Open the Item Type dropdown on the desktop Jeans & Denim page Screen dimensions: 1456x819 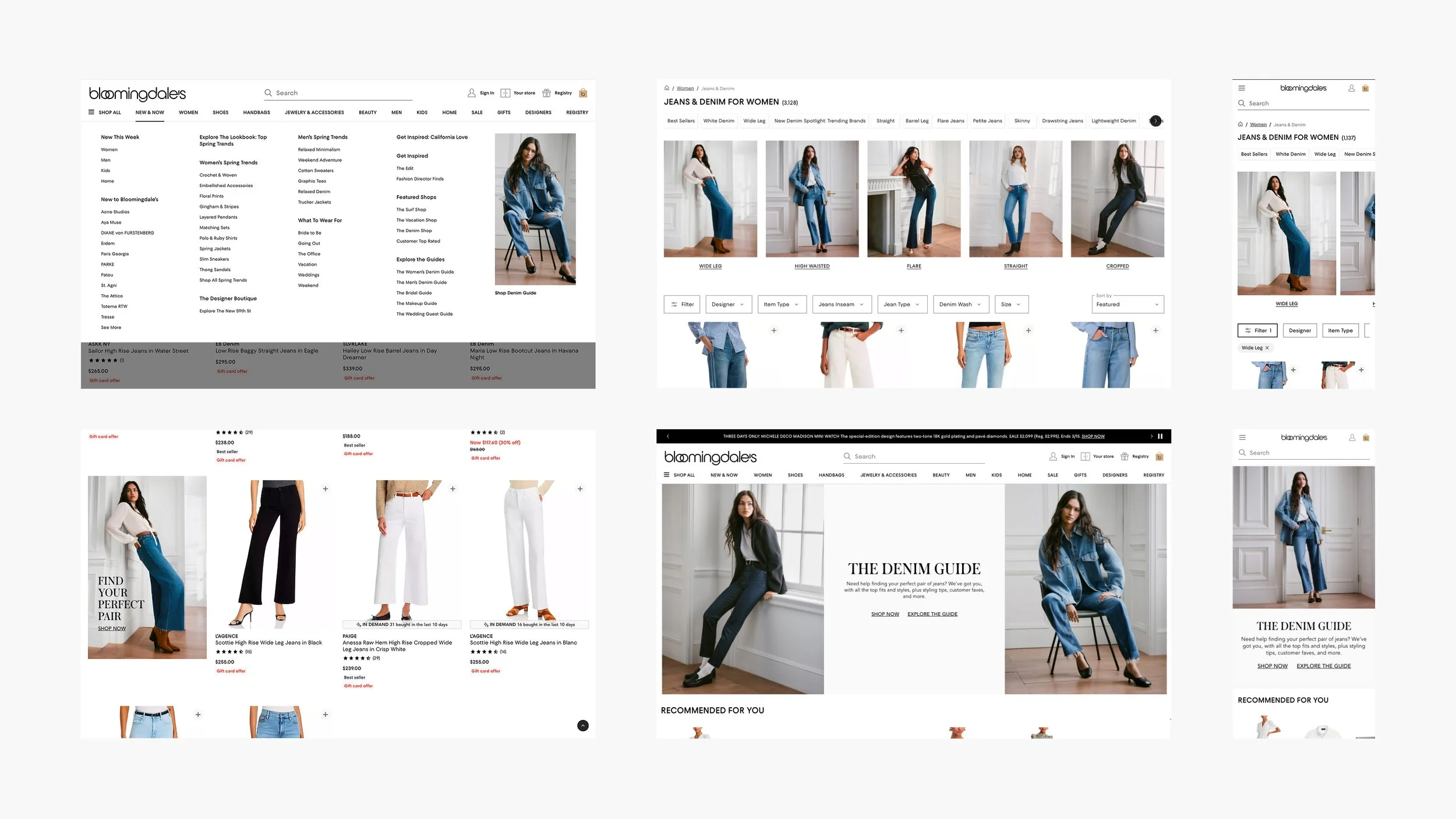coord(782,305)
